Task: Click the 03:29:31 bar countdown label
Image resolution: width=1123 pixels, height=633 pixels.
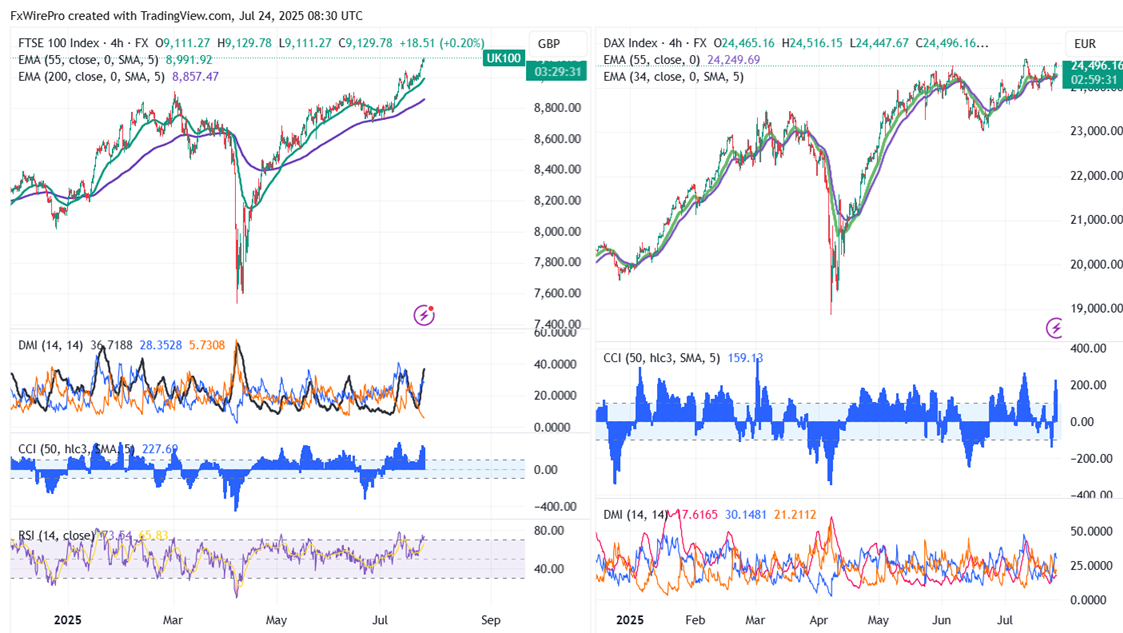Action: (x=556, y=72)
